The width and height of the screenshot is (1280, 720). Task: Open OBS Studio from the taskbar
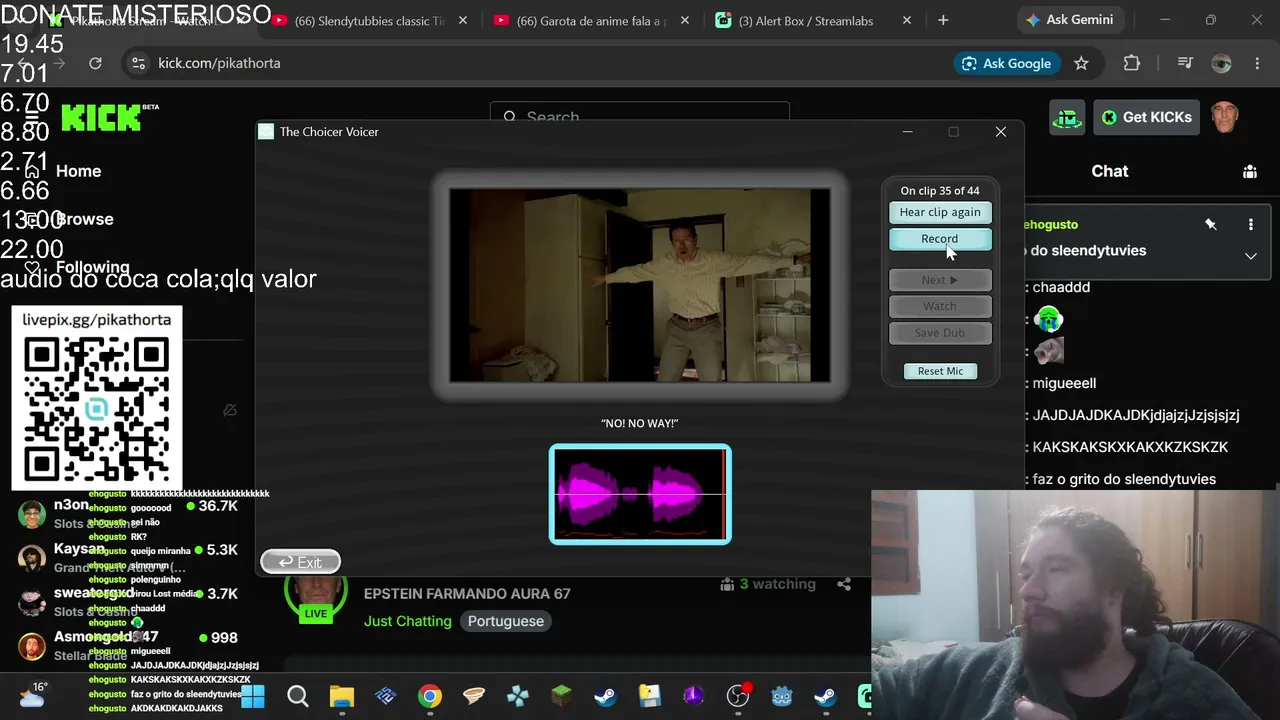pos(738,696)
